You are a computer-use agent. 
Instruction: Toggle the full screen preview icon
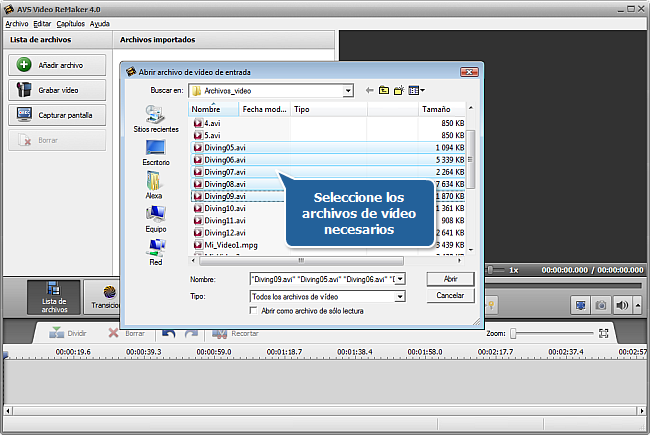click(x=580, y=306)
